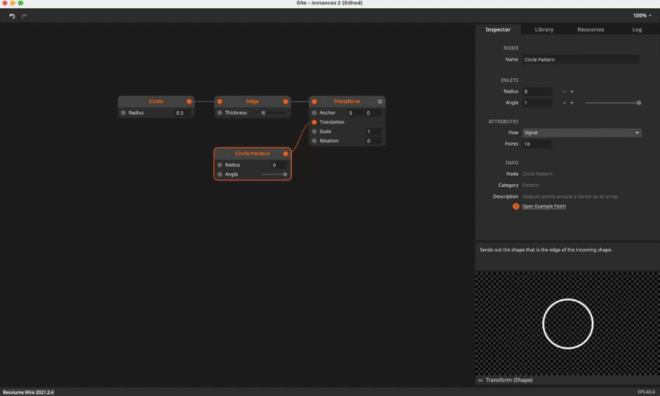Click the Points value field
The height and width of the screenshot is (396, 660).
(537, 144)
